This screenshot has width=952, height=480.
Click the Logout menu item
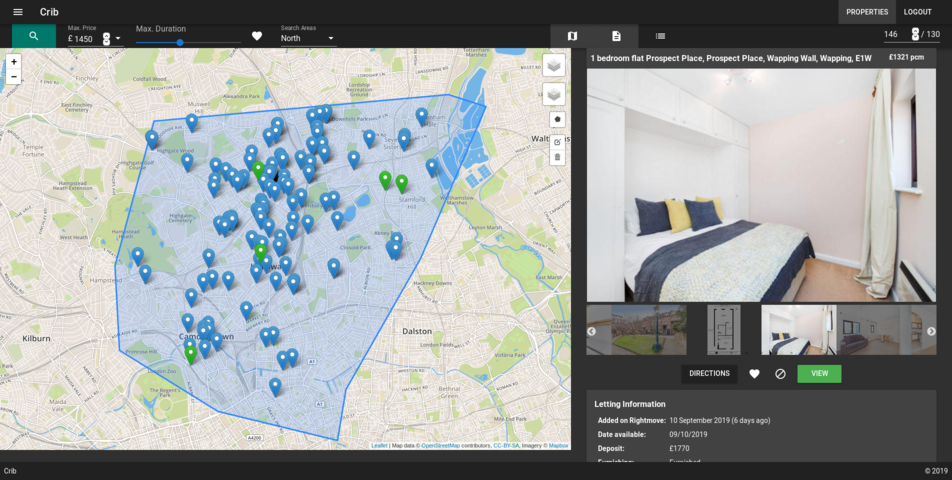[x=917, y=12]
